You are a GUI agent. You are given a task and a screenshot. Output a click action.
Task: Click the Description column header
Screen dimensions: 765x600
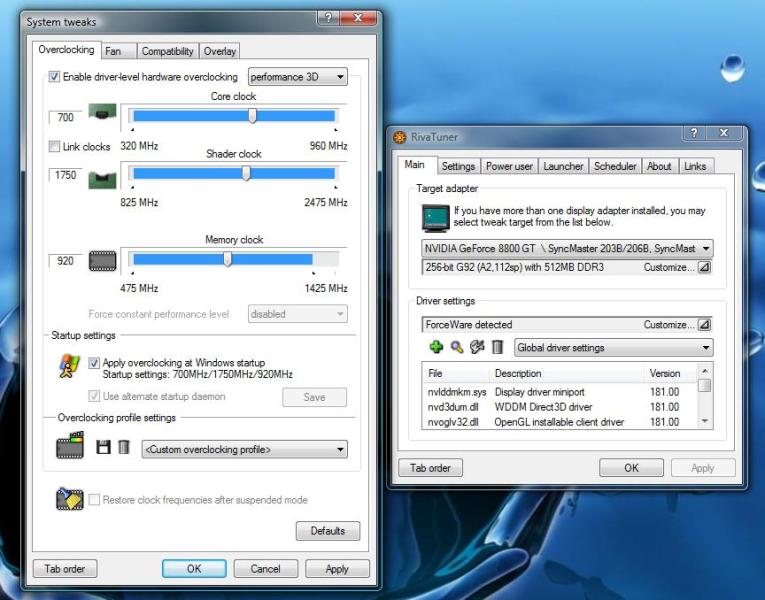click(566, 373)
